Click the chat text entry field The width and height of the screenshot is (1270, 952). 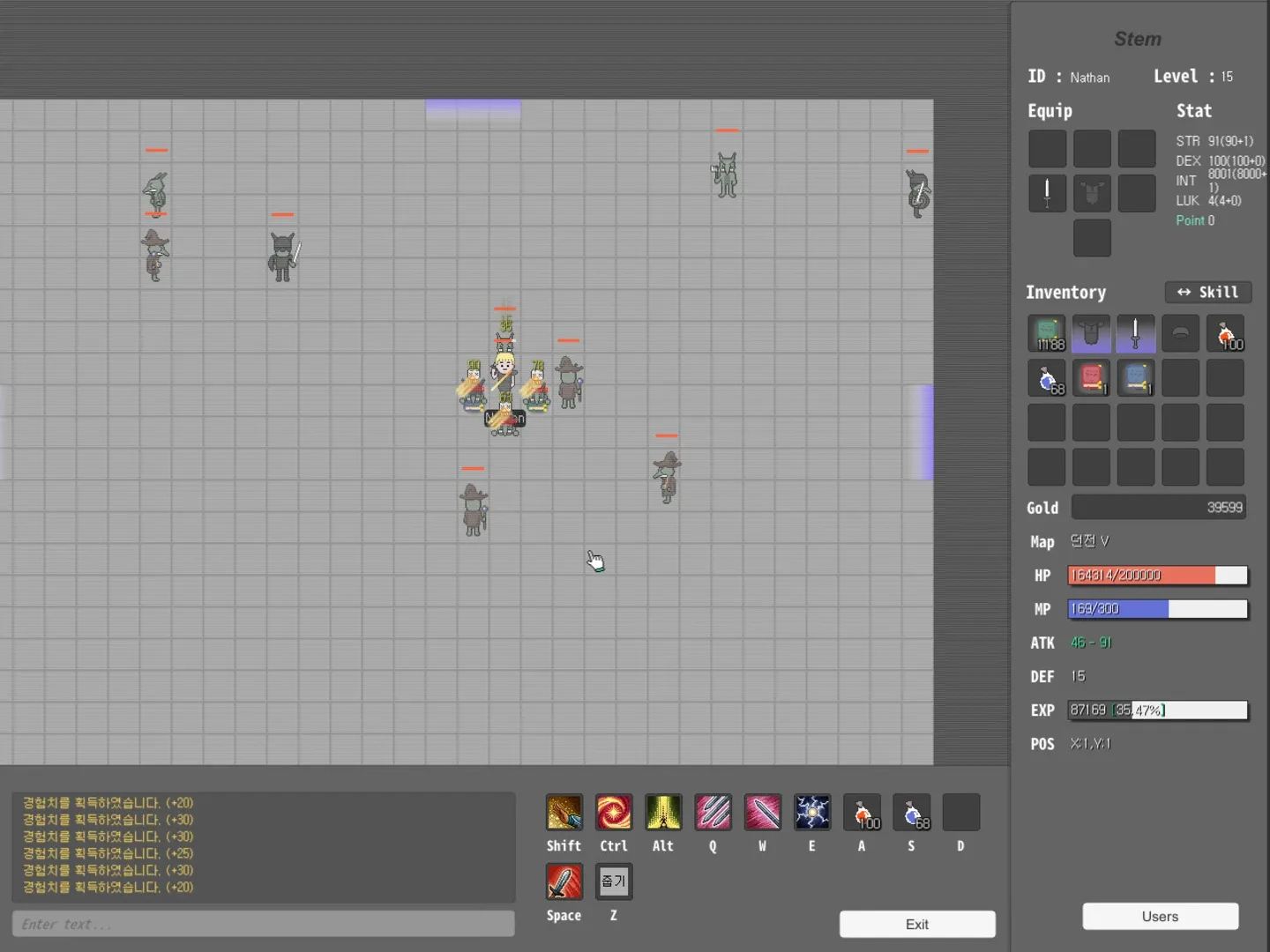263,924
